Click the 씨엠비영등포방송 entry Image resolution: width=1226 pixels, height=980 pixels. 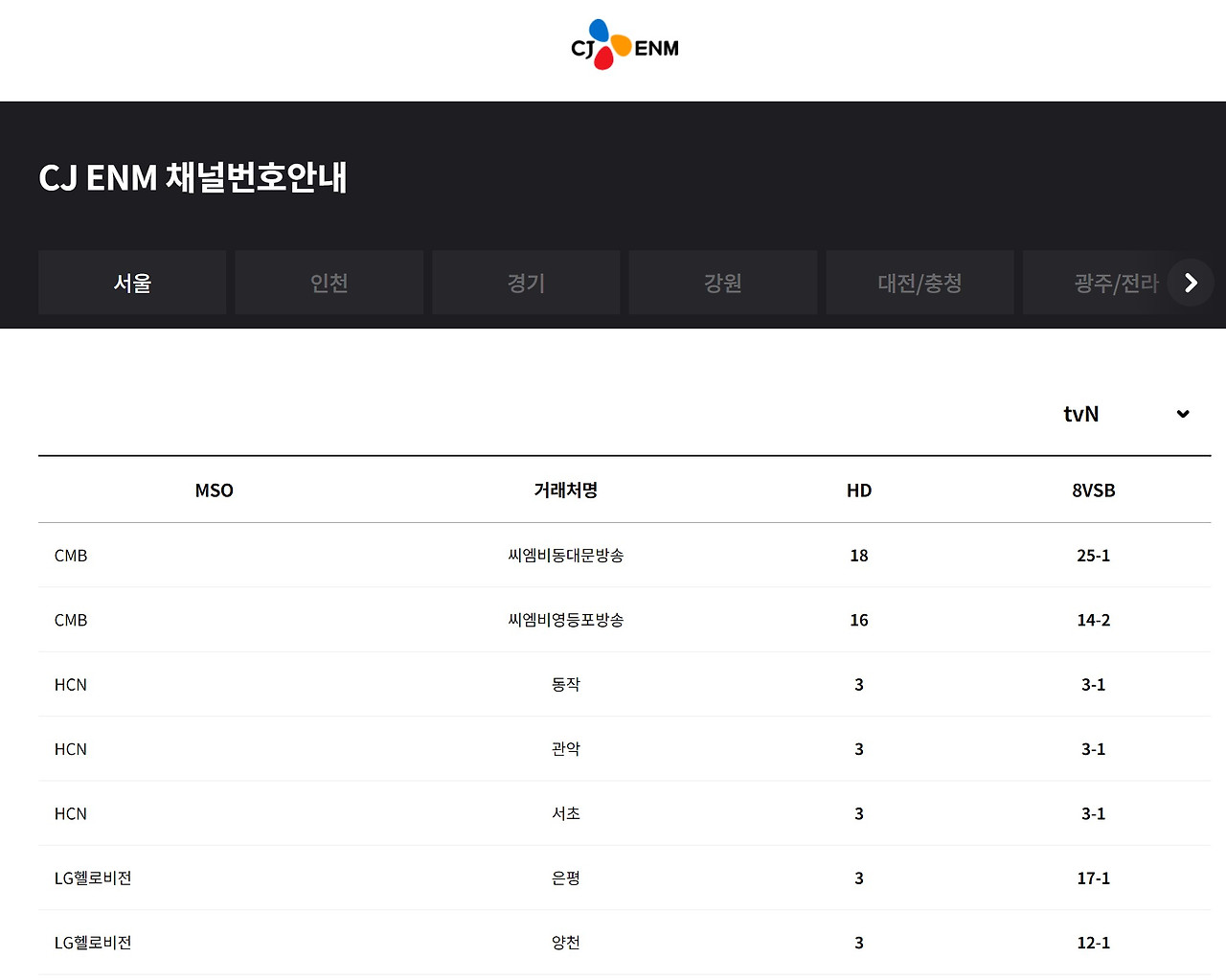coord(566,620)
